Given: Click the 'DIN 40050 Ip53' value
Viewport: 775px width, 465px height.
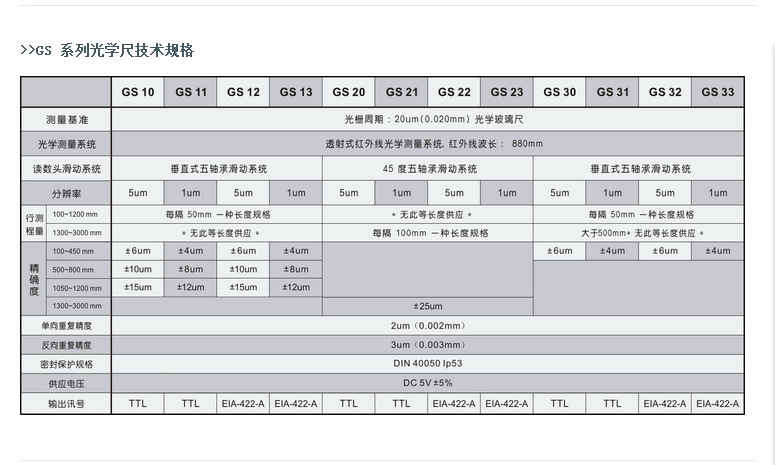Looking at the screenshot, I should click(428, 364).
